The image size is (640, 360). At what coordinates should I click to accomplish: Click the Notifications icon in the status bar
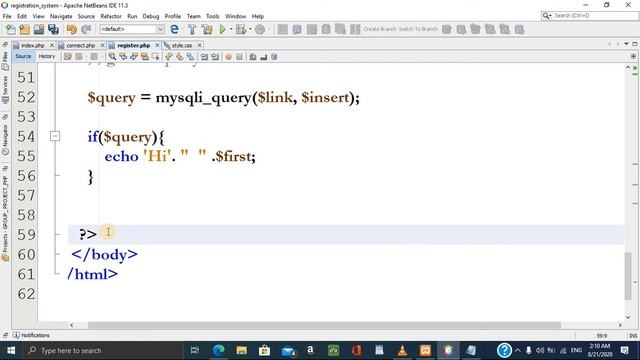click(16, 335)
